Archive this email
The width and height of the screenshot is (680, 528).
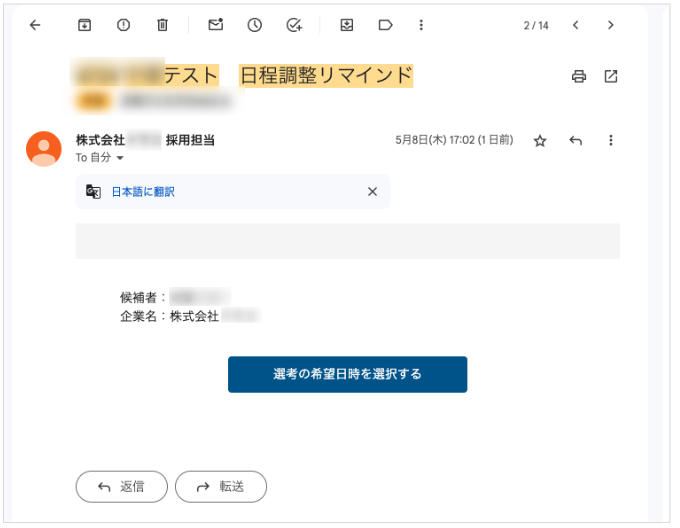(85, 25)
